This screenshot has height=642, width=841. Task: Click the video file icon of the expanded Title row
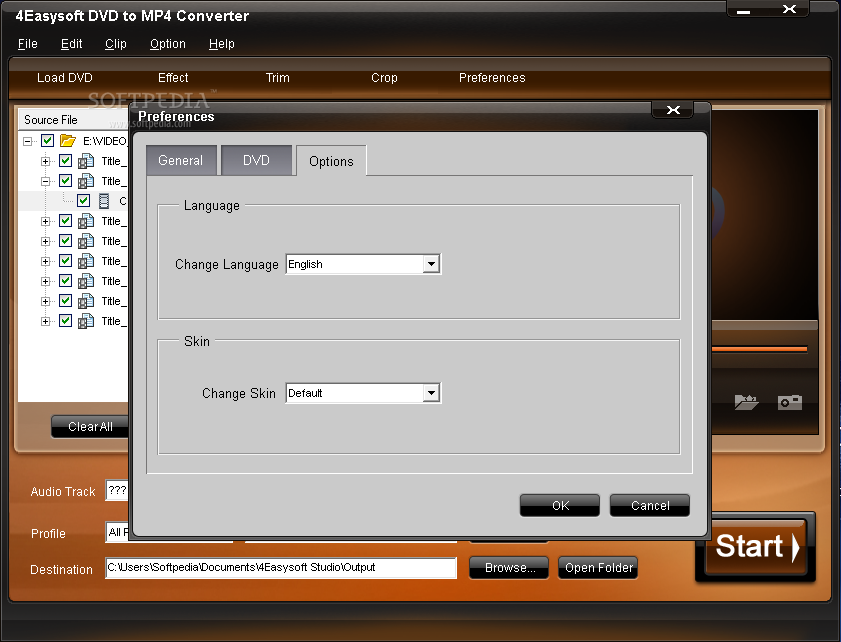[86, 181]
